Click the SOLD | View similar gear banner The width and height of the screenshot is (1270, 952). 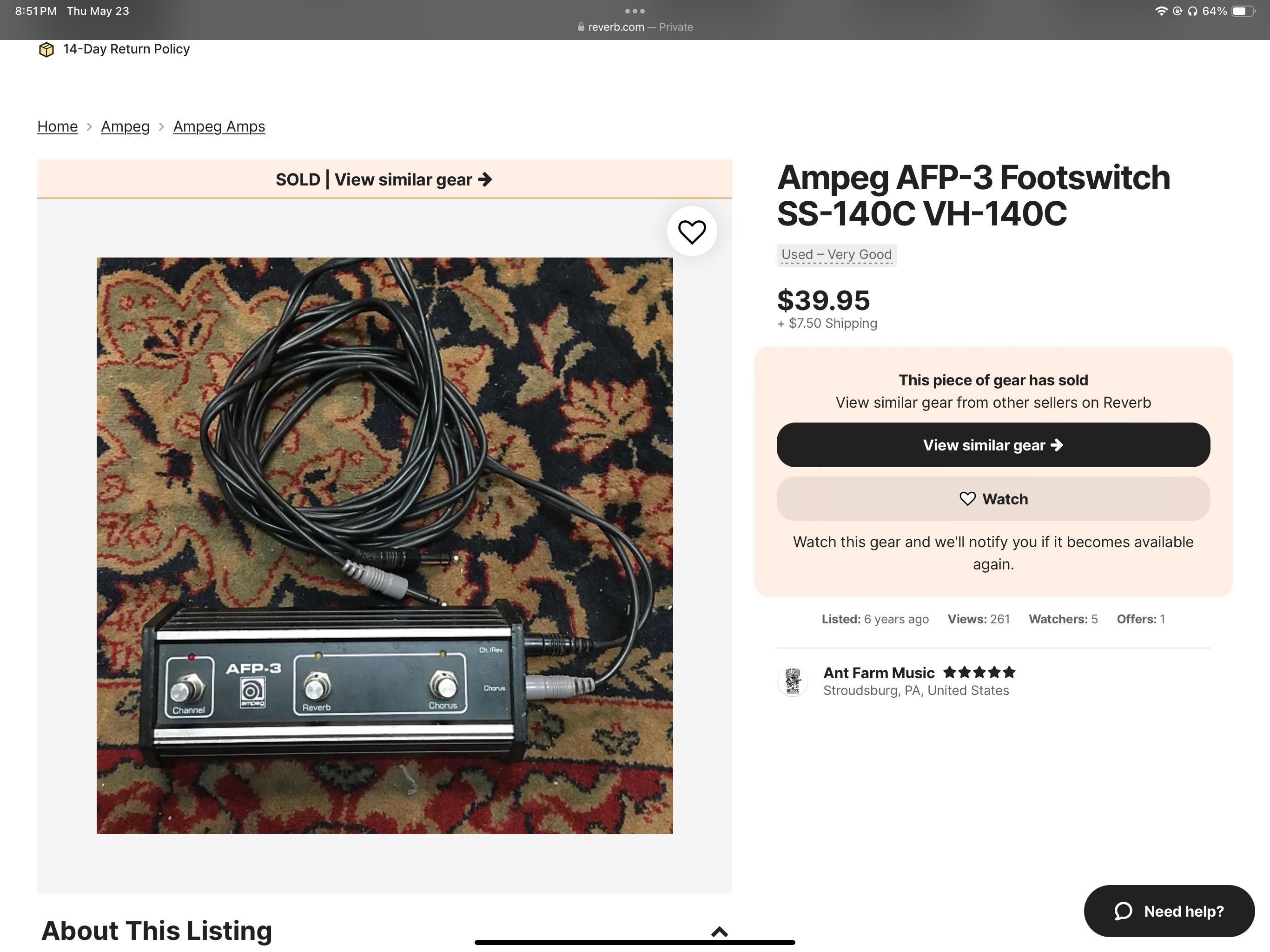(384, 179)
